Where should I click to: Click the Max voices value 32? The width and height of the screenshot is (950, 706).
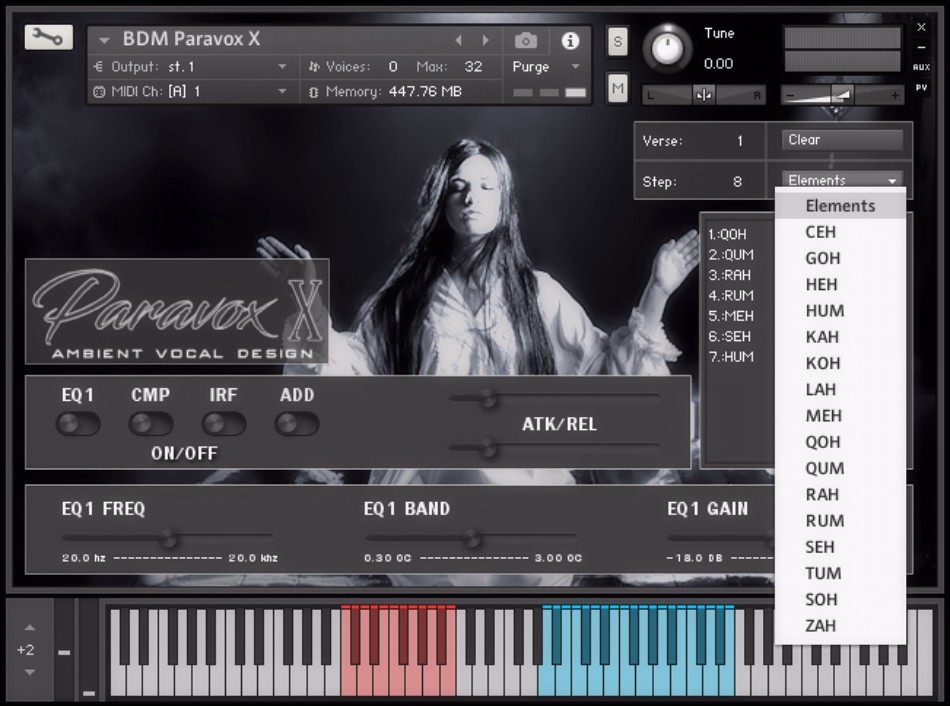coord(473,67)
